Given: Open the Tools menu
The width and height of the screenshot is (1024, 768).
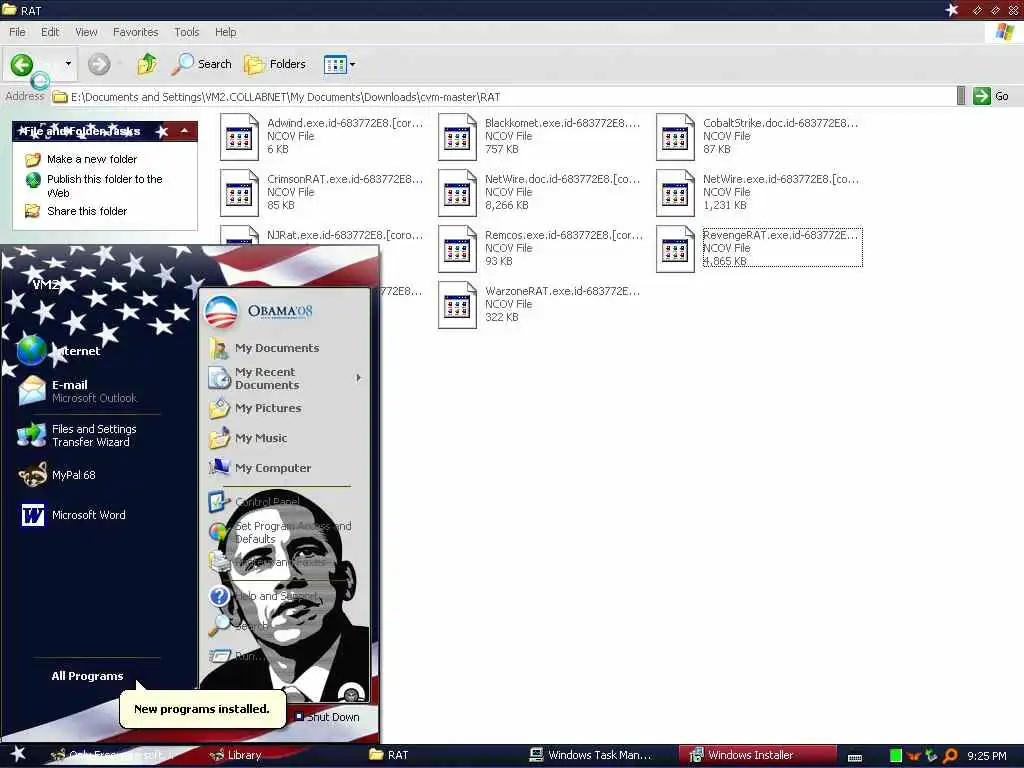Looking at the screenshot, I should (186, 32).
